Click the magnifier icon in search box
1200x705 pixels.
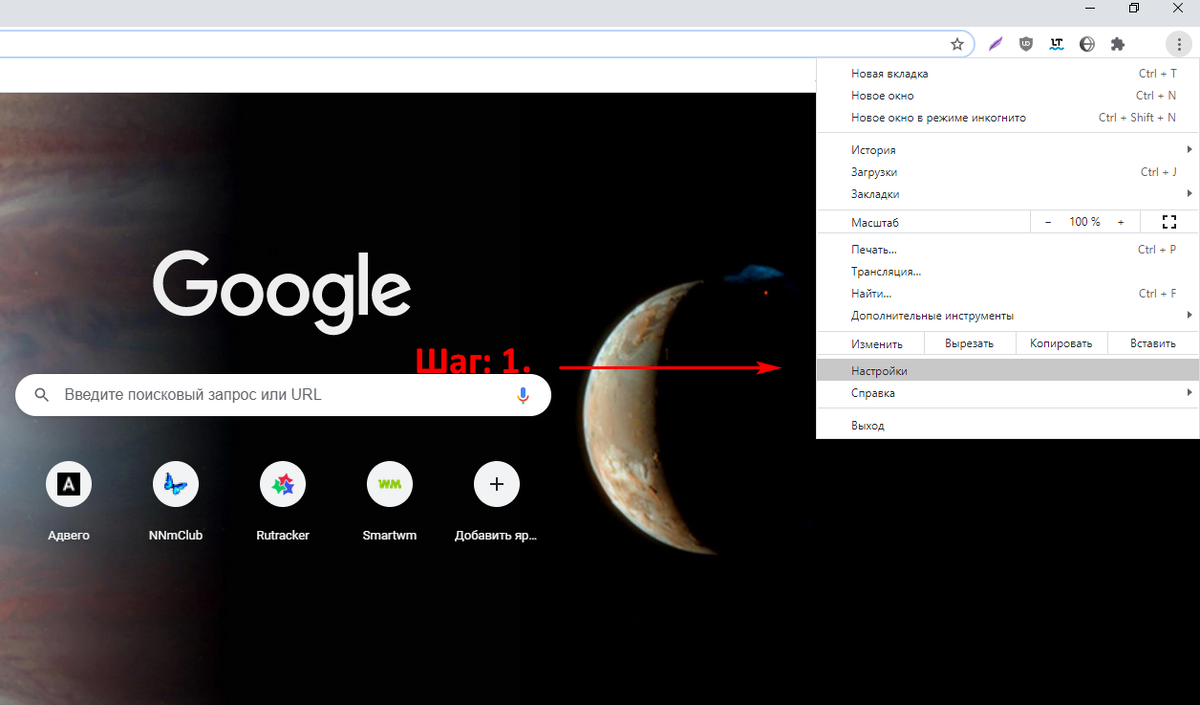pyautogui.click(x=42, y=395)
